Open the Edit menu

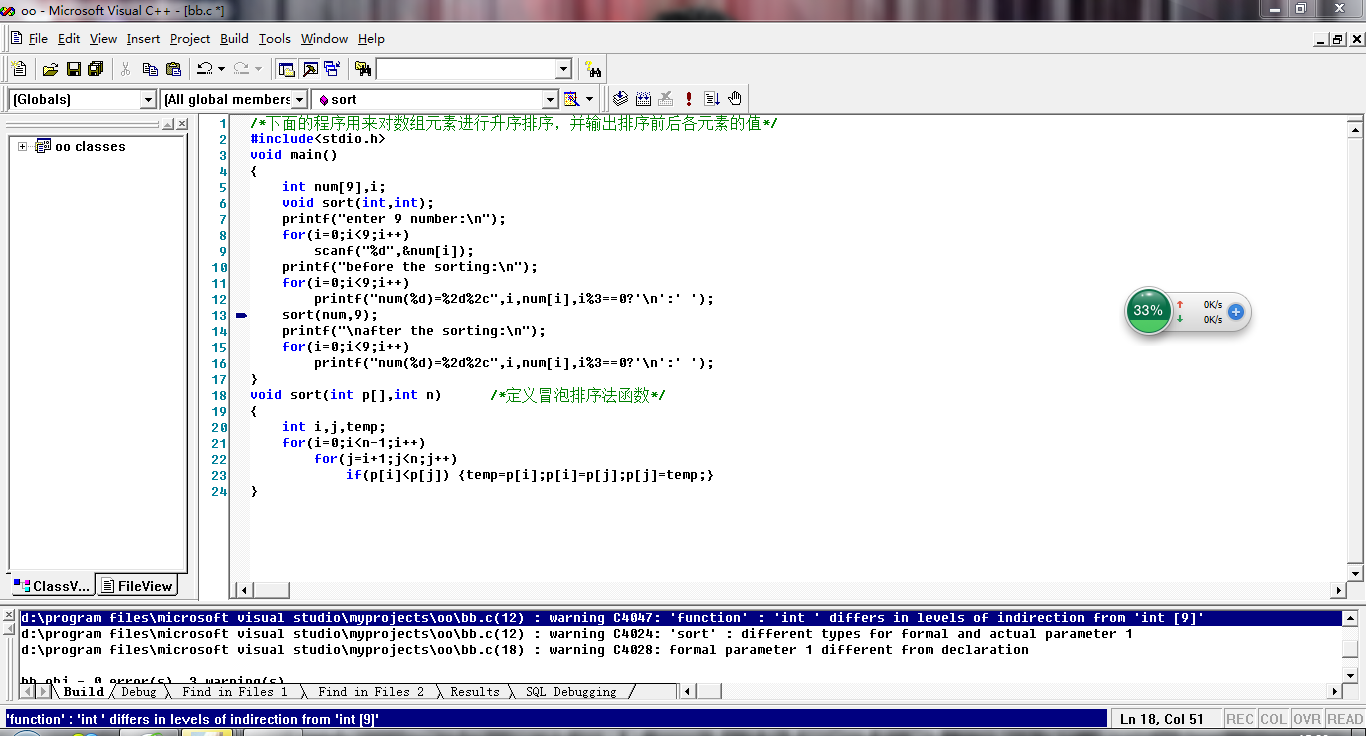tap(69, 38)
